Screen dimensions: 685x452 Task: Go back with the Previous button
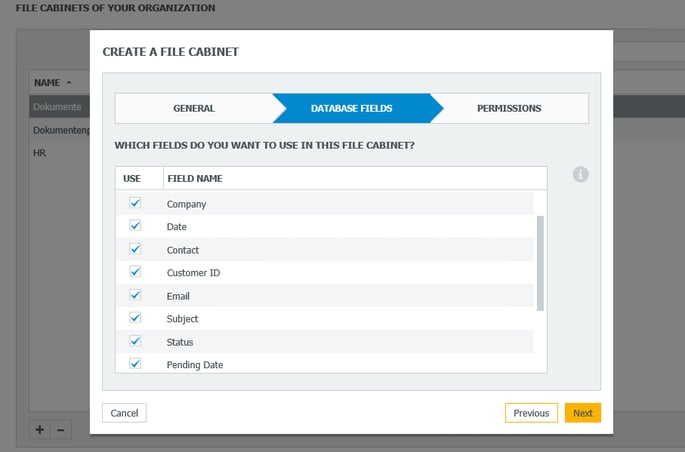coord(531,413)
